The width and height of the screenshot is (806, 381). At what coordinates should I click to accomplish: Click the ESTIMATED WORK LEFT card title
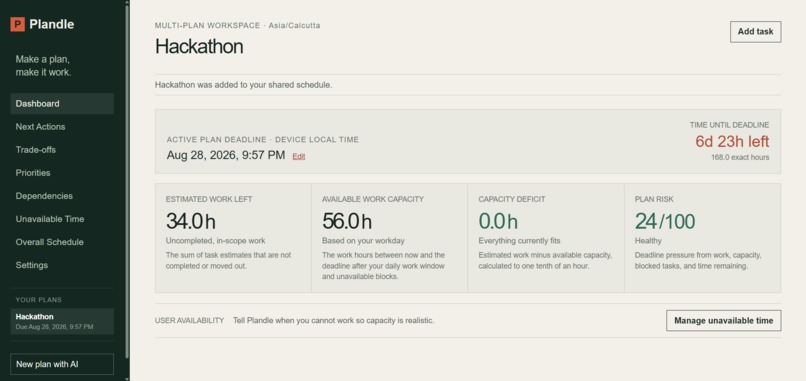pyautogui.click(x=209, y=199)
